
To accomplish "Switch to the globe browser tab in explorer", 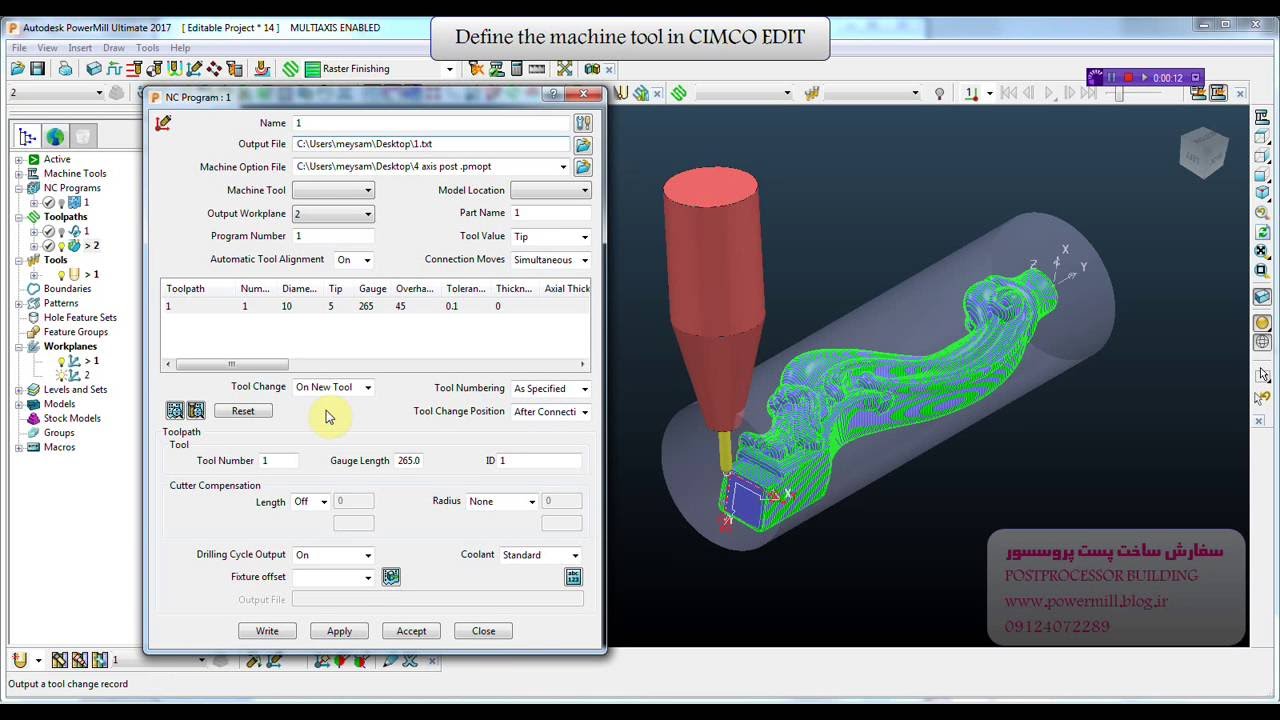I will (x=55, y=137).
